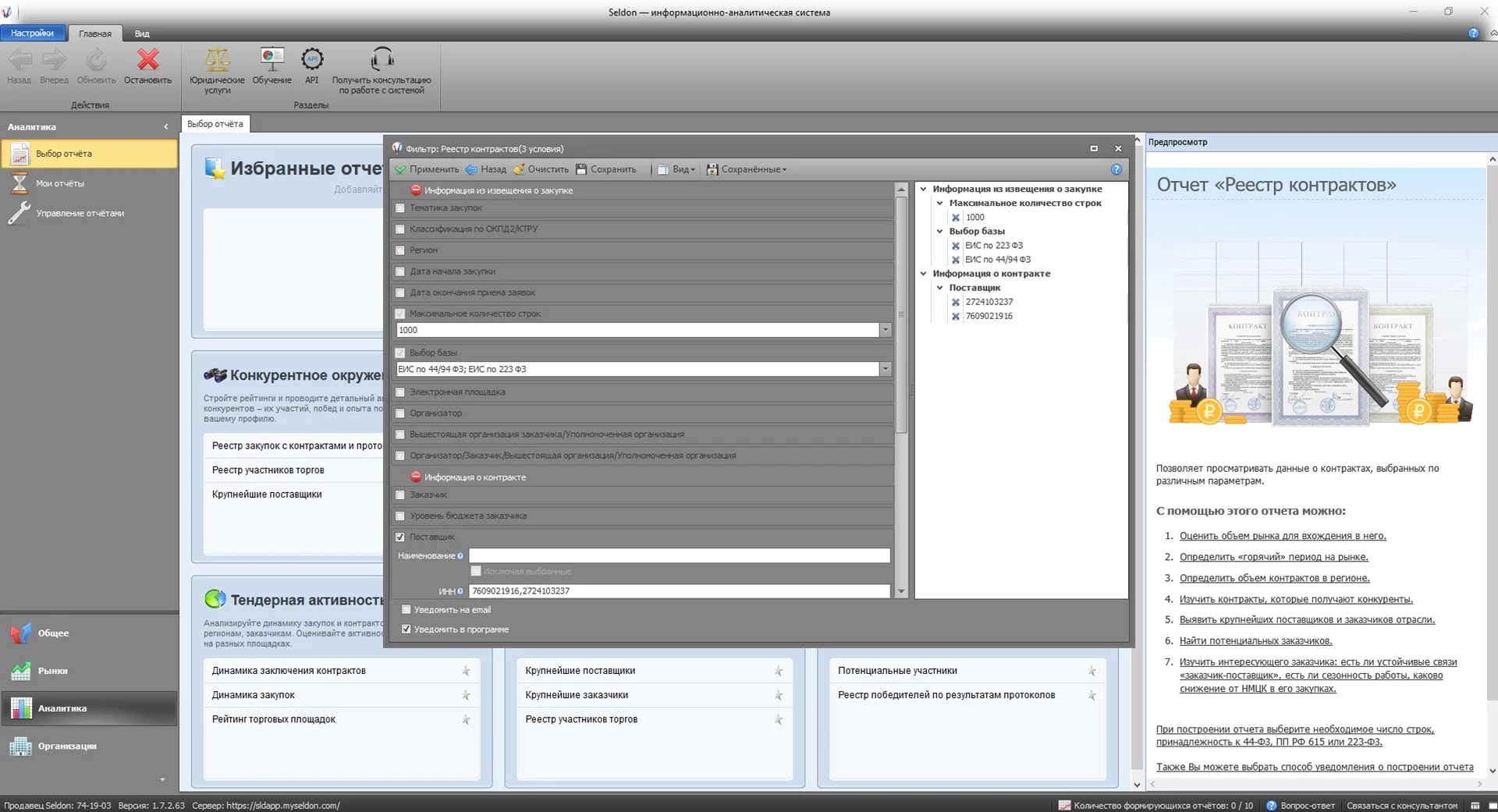The image size is (1498, 812).
Task: Check Дата начала закупки checkbox
Action: click(x=400, y=271)
